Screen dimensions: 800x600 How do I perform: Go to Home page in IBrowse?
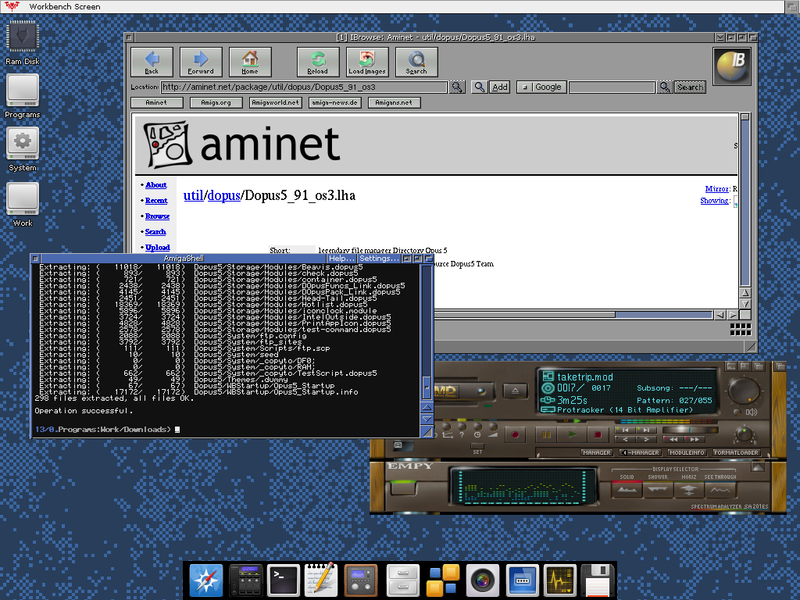click(249, 62)
